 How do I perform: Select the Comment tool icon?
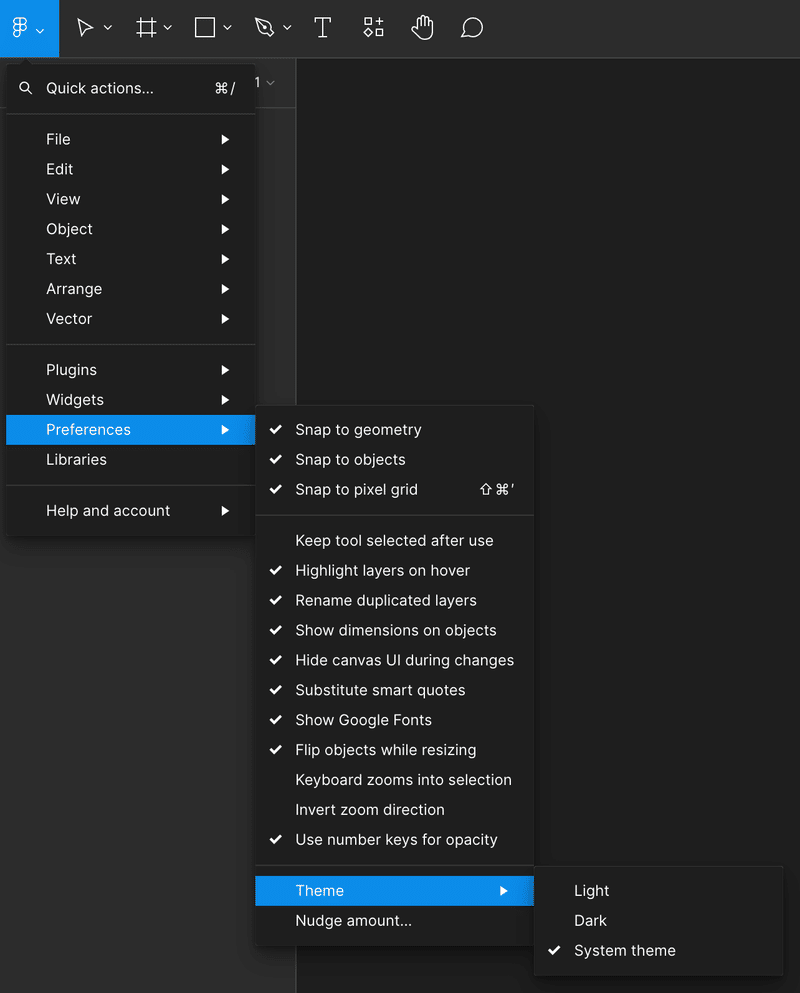[472, 28]
